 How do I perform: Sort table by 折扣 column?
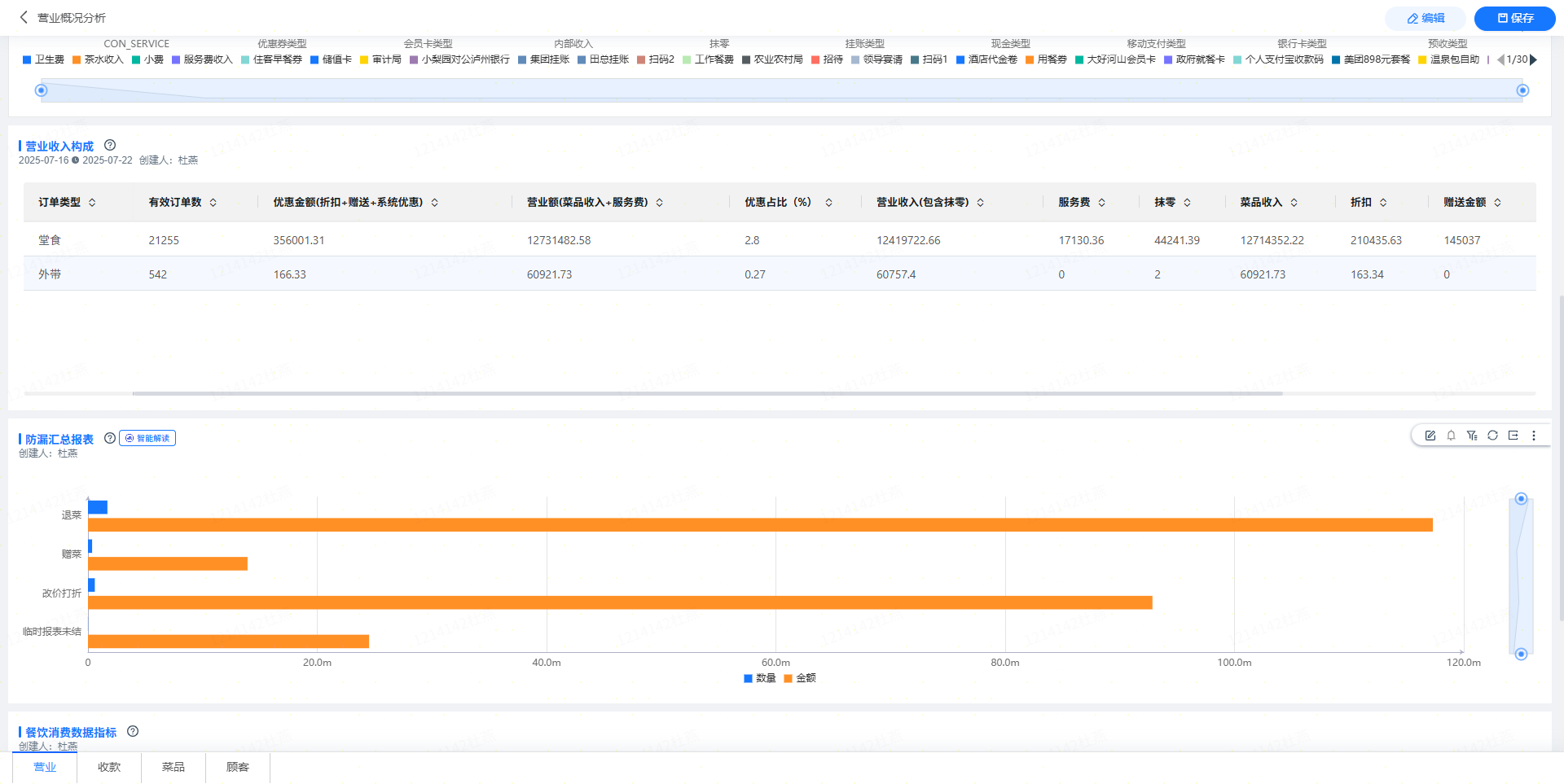(1383, 203)
